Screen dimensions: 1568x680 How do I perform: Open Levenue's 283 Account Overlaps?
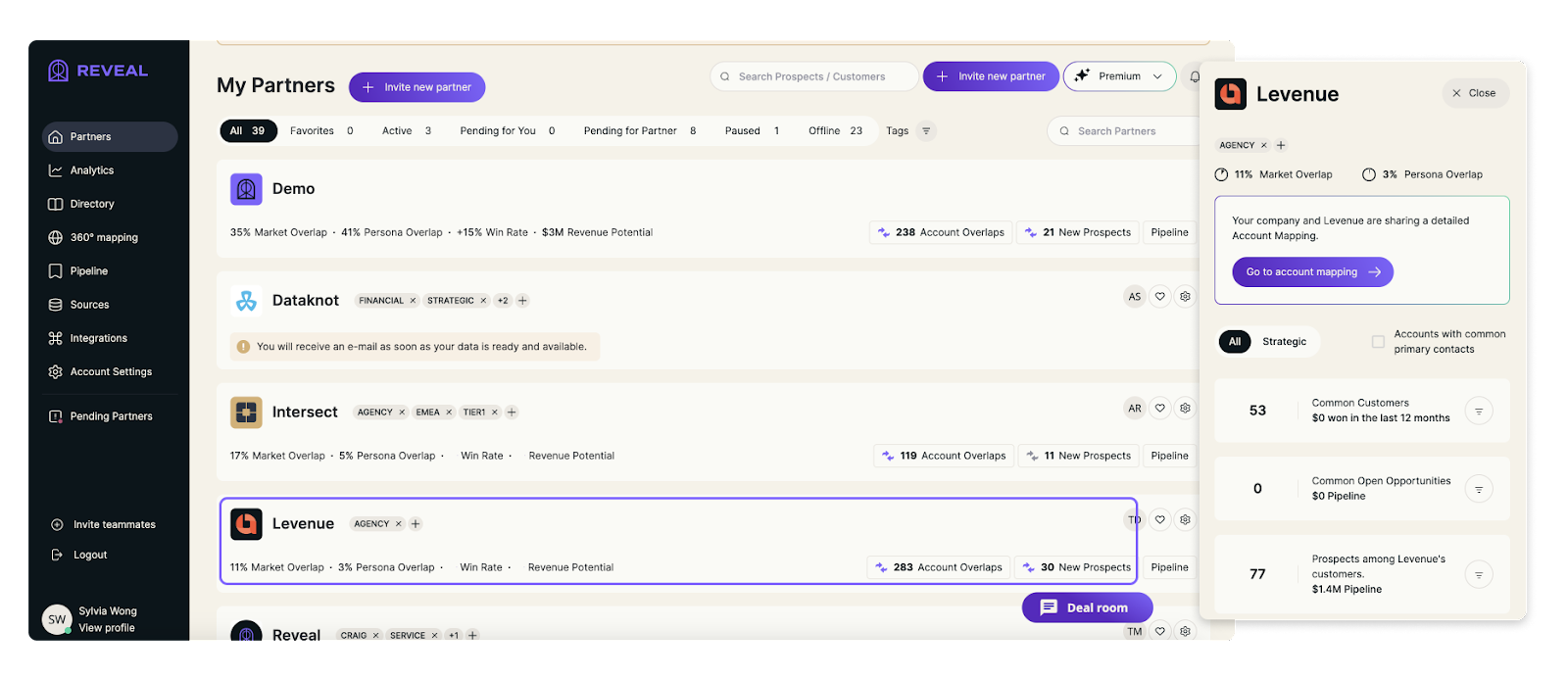point(939,567)
